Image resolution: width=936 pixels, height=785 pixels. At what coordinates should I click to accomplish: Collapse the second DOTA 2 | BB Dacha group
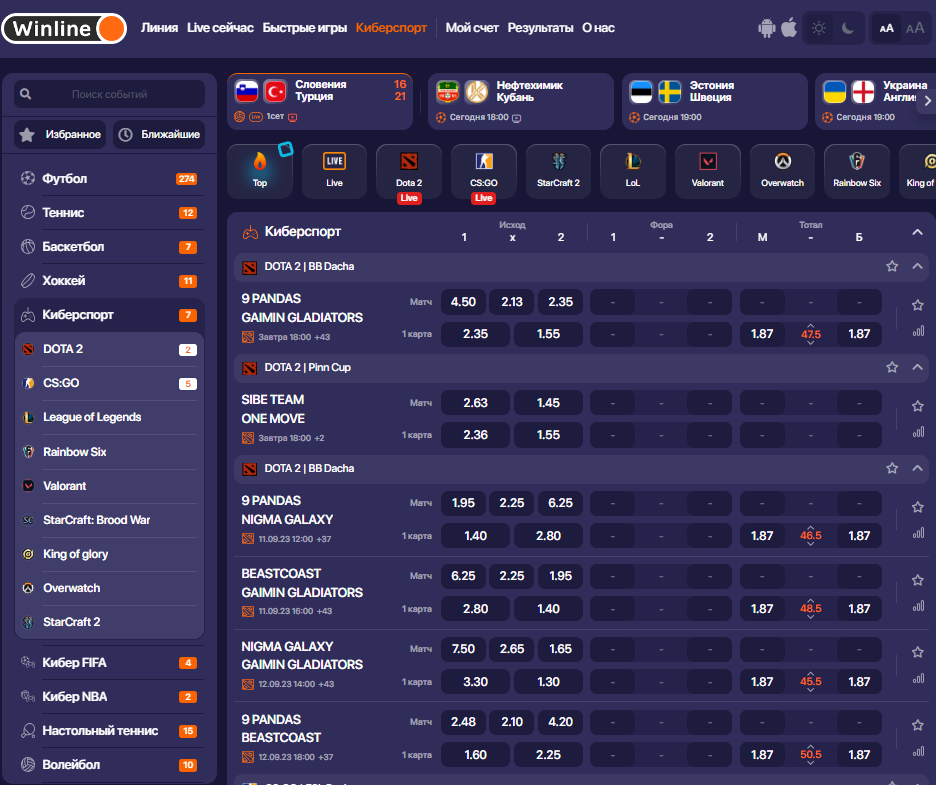coord(917,468)
